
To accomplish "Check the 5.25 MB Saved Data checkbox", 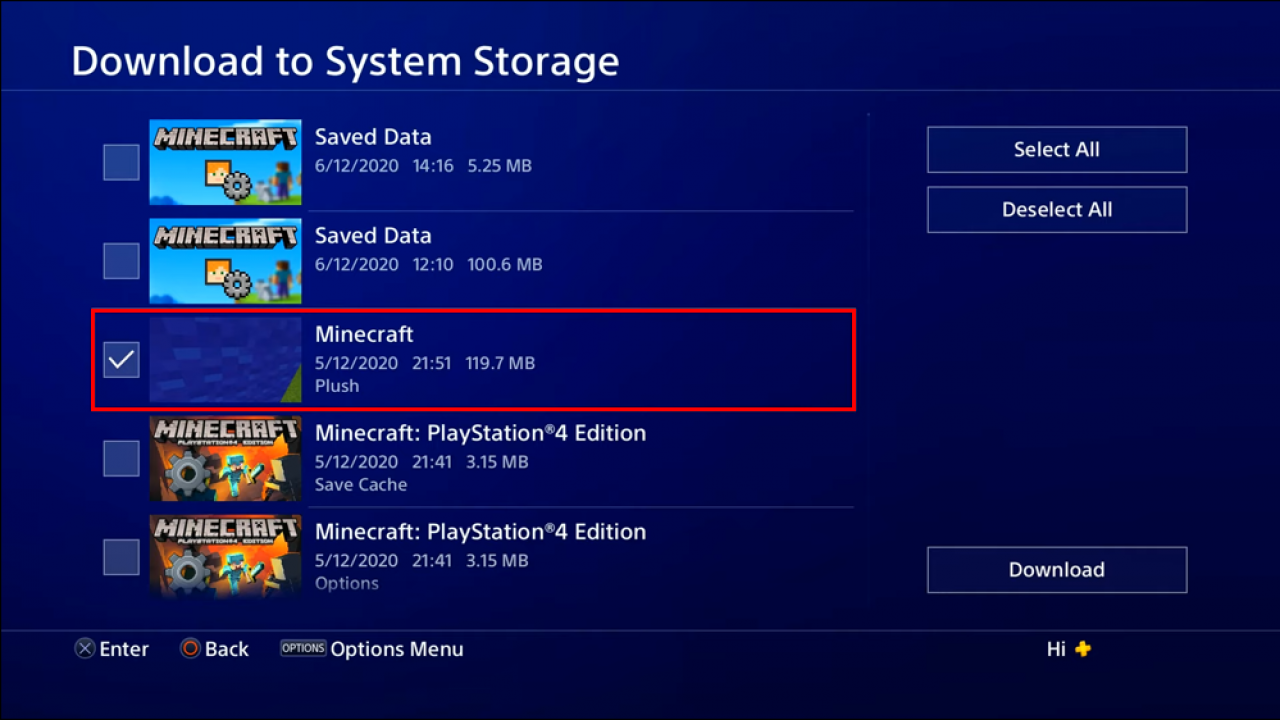I will click(x=121, y=162).
